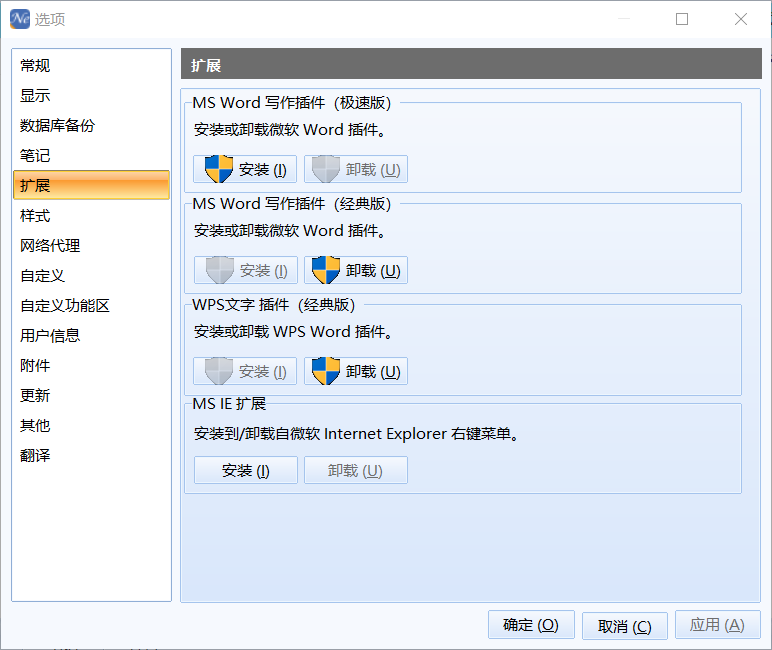Uninstall the WPS文字 经典版 plugin

tap(356, 371)
